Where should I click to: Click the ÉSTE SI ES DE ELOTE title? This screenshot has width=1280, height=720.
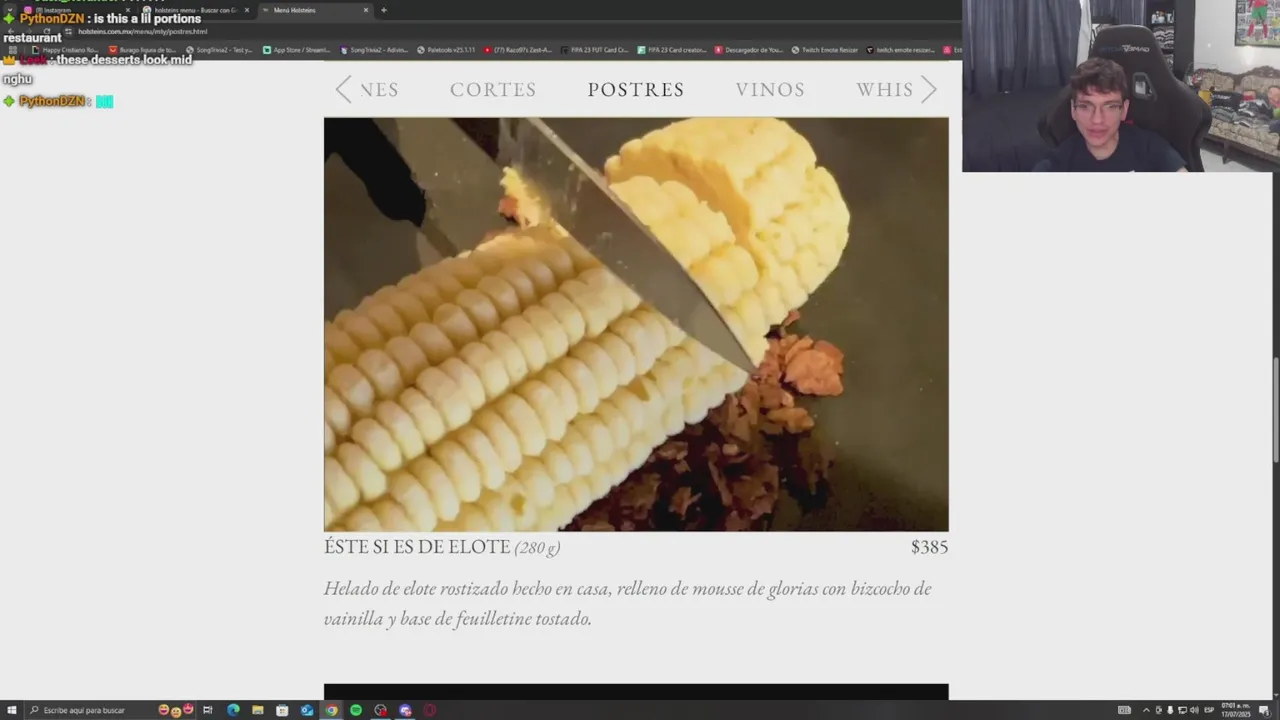click(417, 547)
